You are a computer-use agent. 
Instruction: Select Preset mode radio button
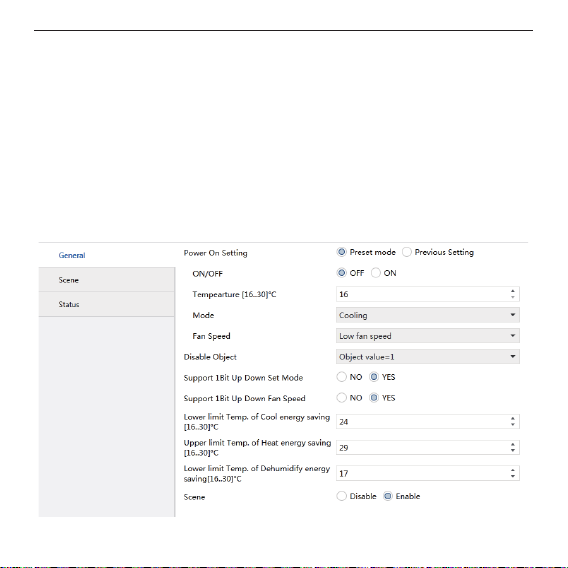tap(341, 252)
